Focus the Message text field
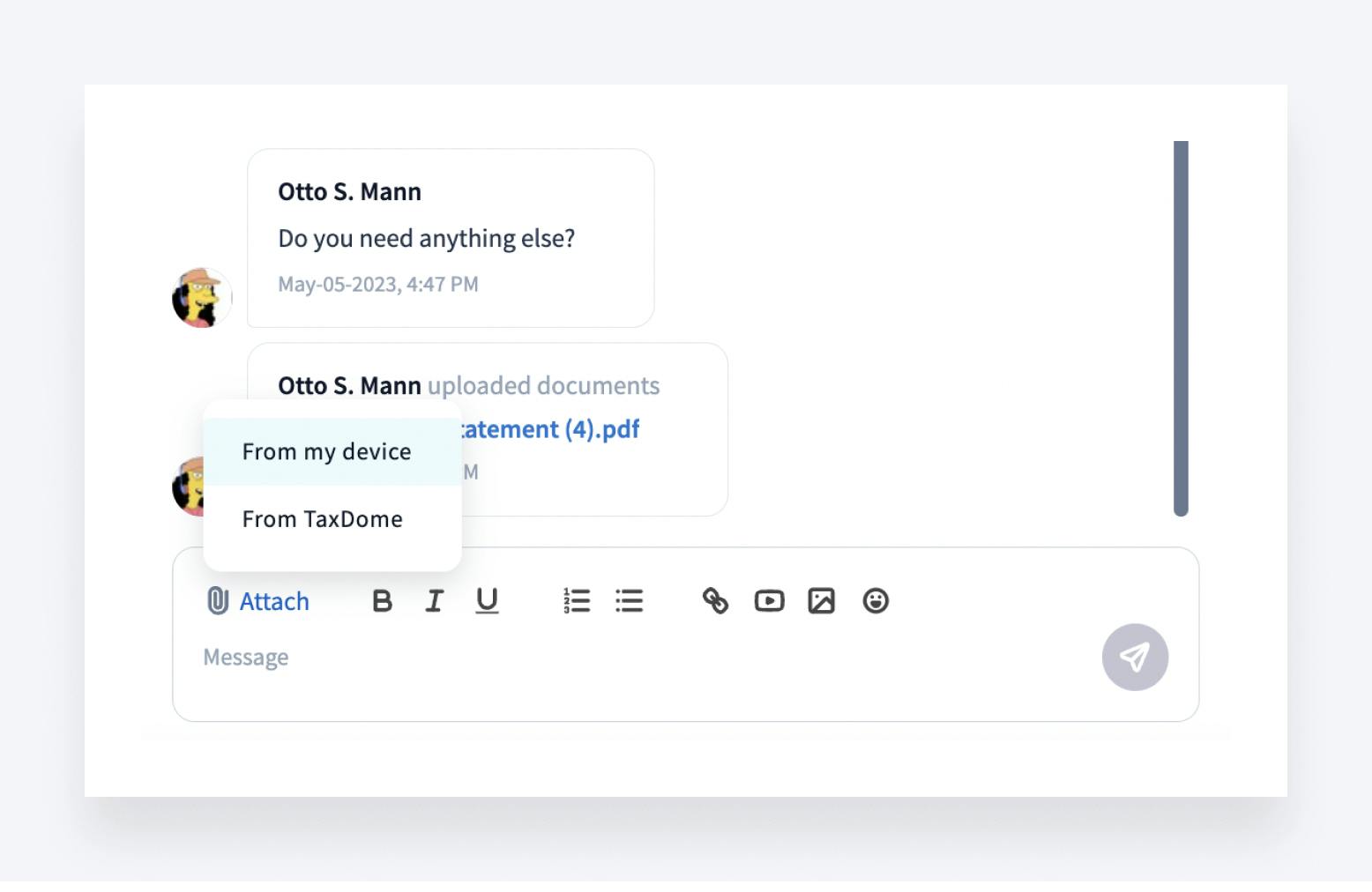This screenshot has width=1372, height=892. pos(617,658)
